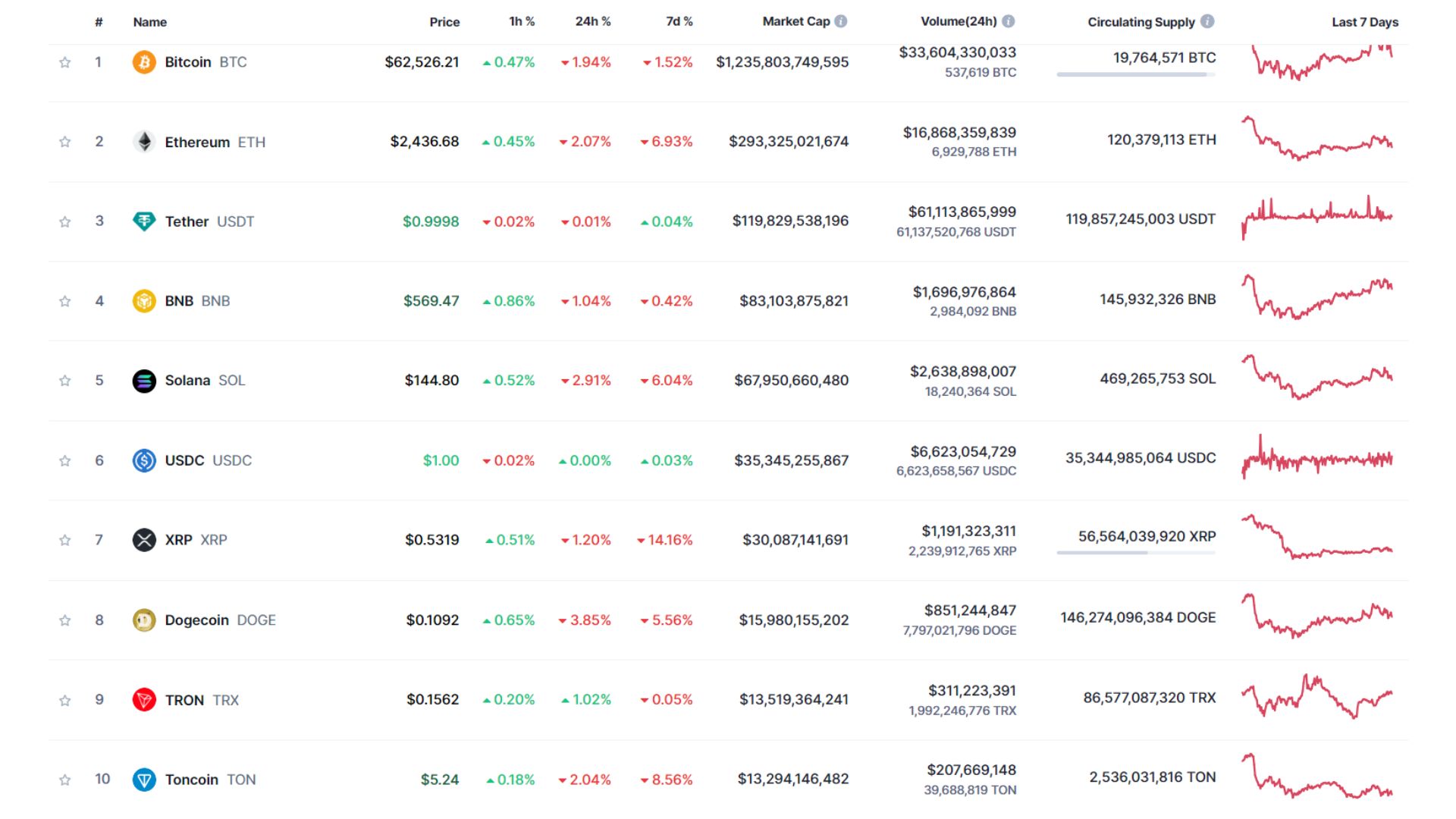Viewport: 1456px width, 819px height.
Task: Open the Ethereum name link
Action: tap(196, 142)
